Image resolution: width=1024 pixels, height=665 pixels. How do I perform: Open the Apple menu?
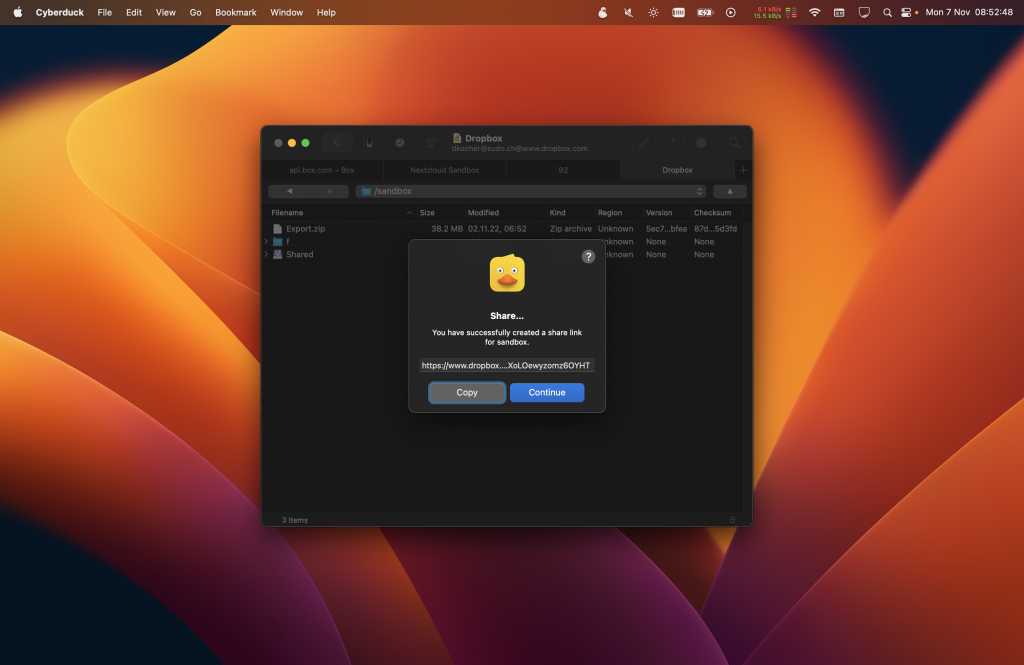18,12
